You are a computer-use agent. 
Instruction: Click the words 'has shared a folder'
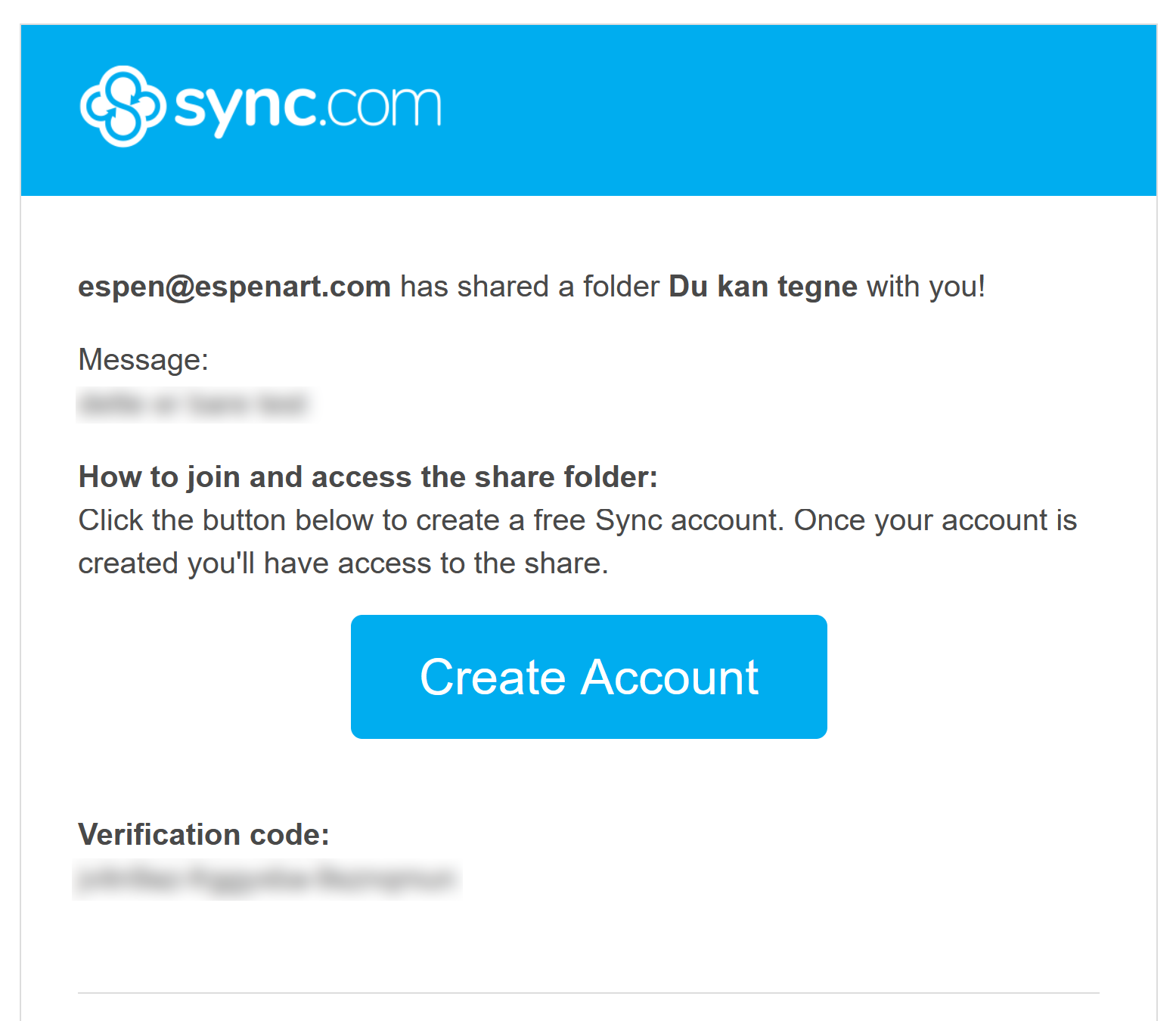tap(530, 287)
